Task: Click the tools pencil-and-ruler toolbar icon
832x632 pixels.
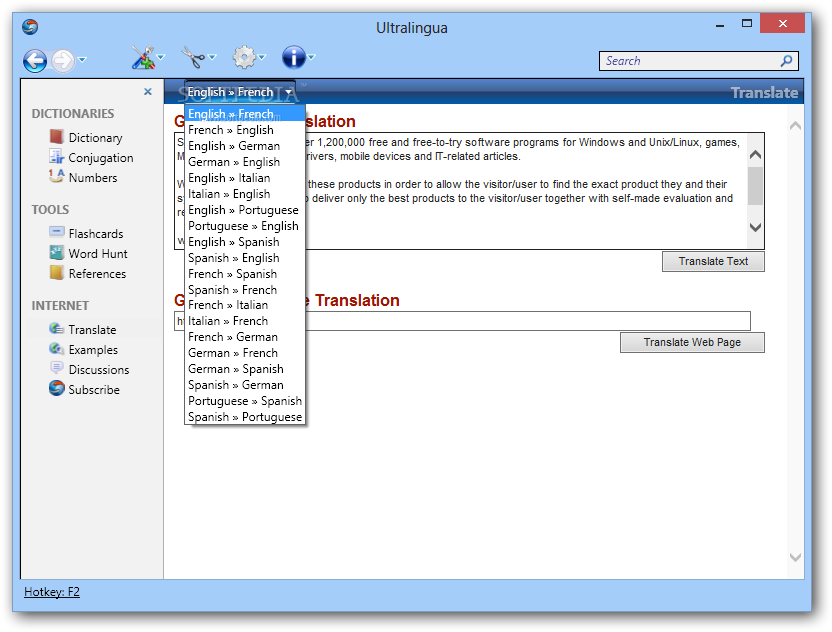Action: 143,57
